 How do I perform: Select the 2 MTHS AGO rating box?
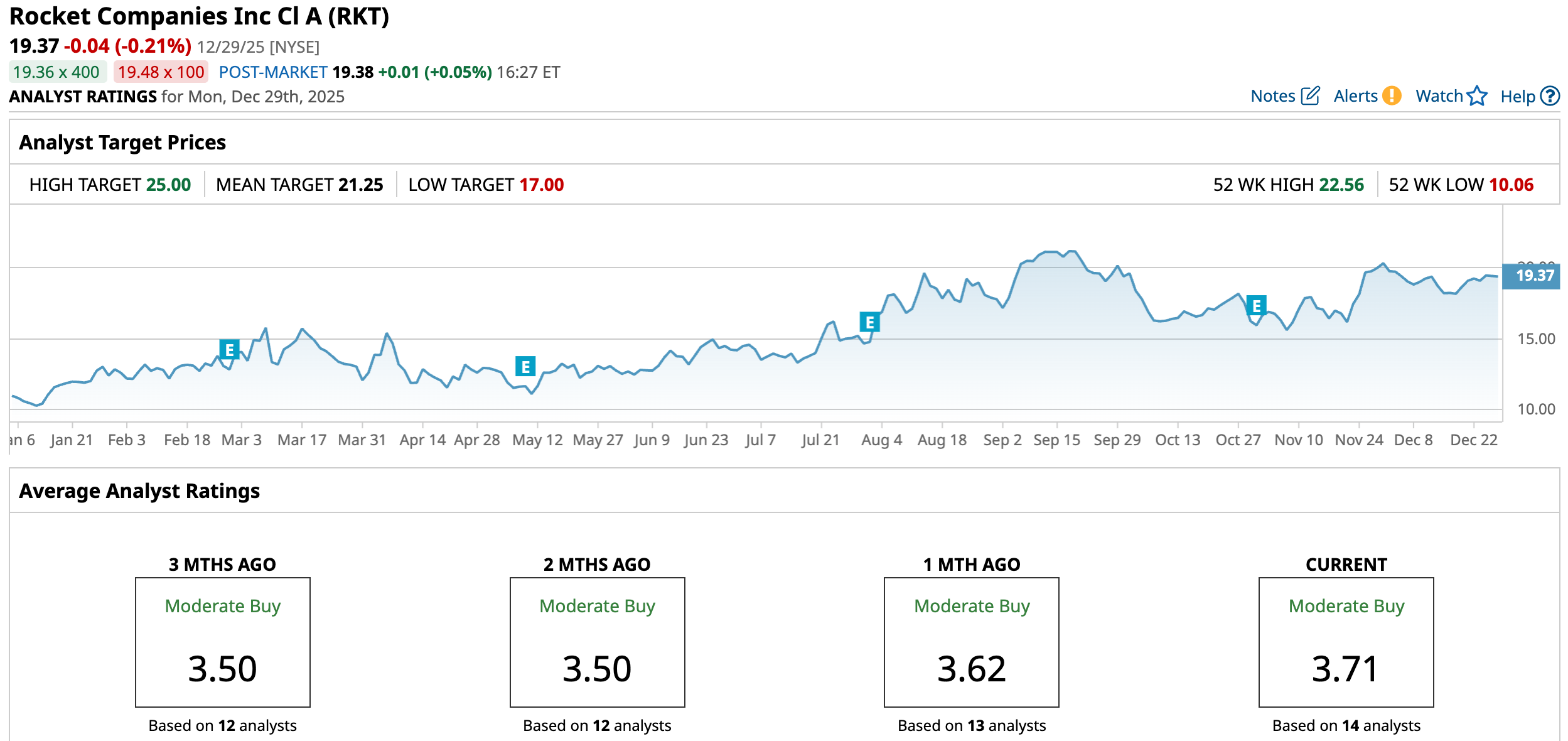(597, 642)
